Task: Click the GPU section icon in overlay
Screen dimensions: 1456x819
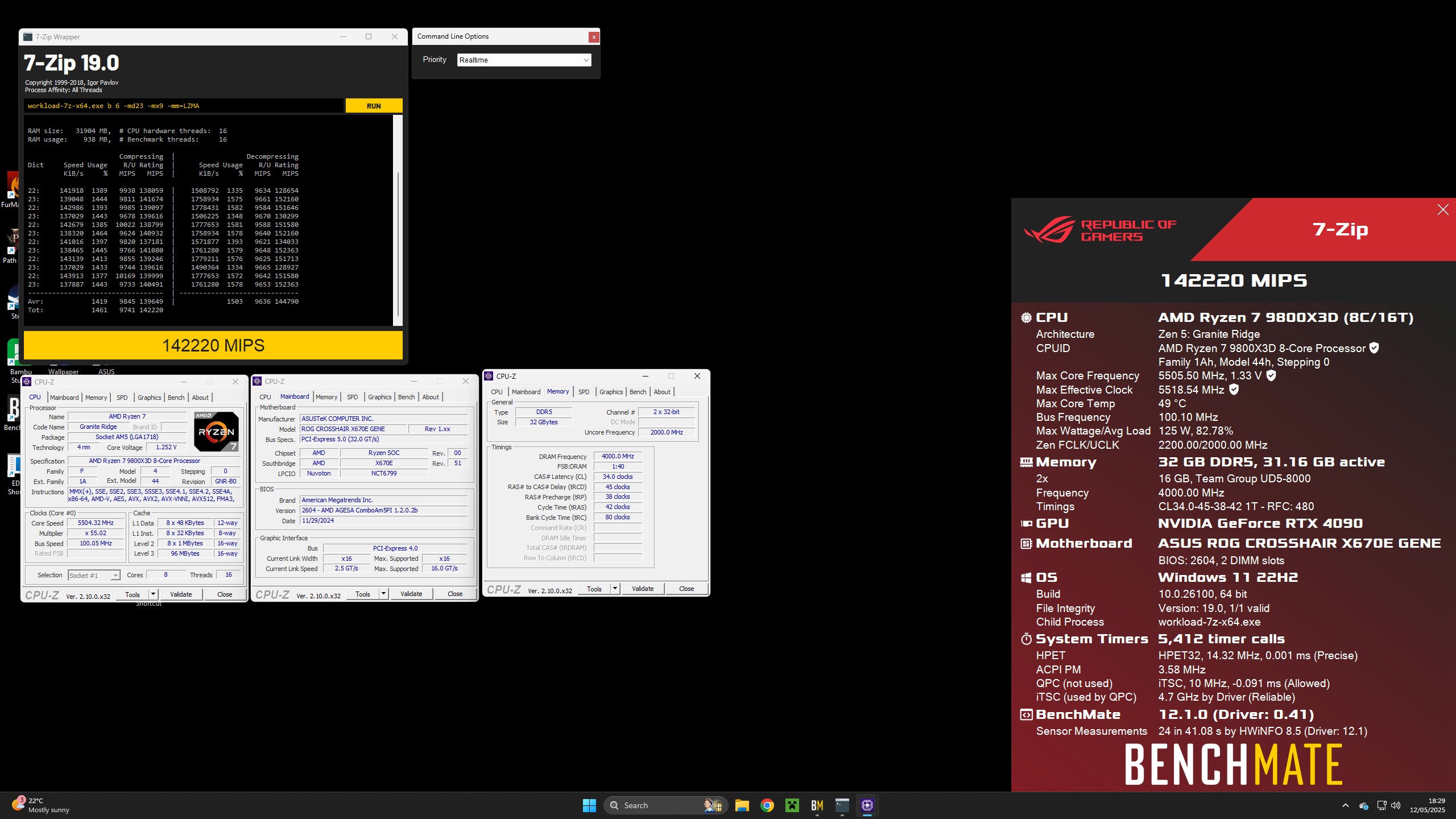Action: 1026,524
